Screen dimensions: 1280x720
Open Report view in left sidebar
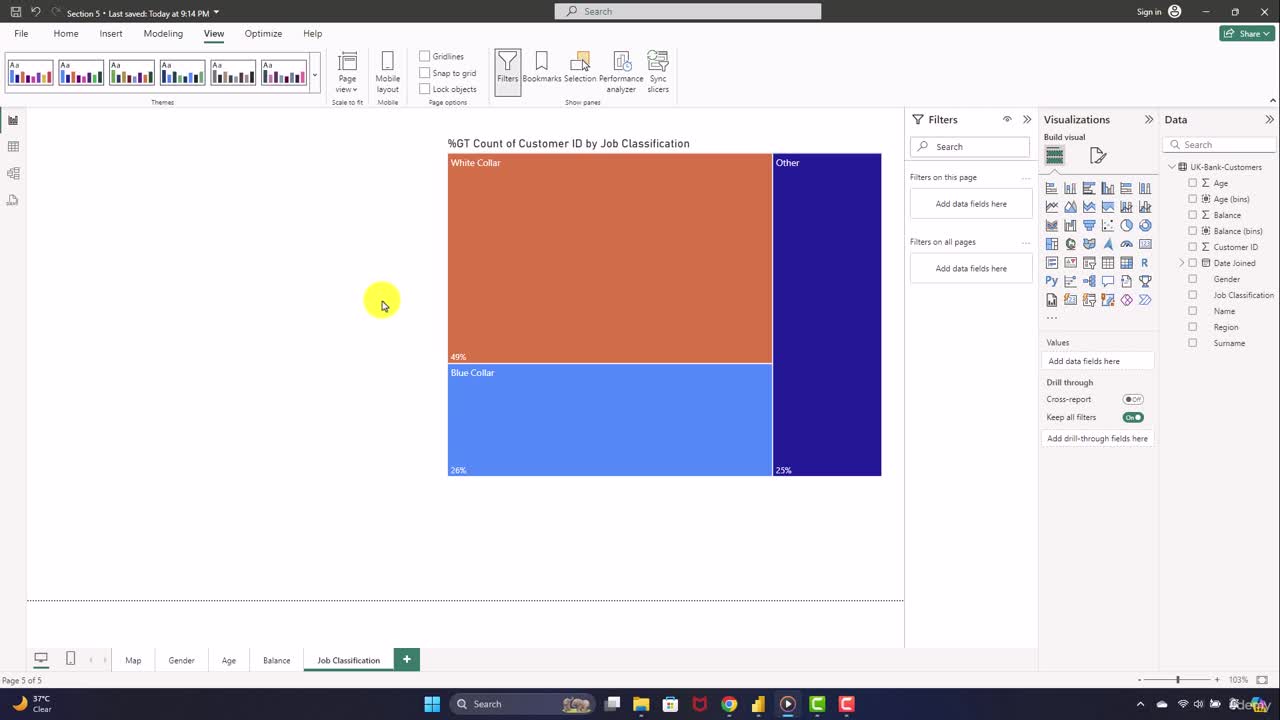(13, 120)
